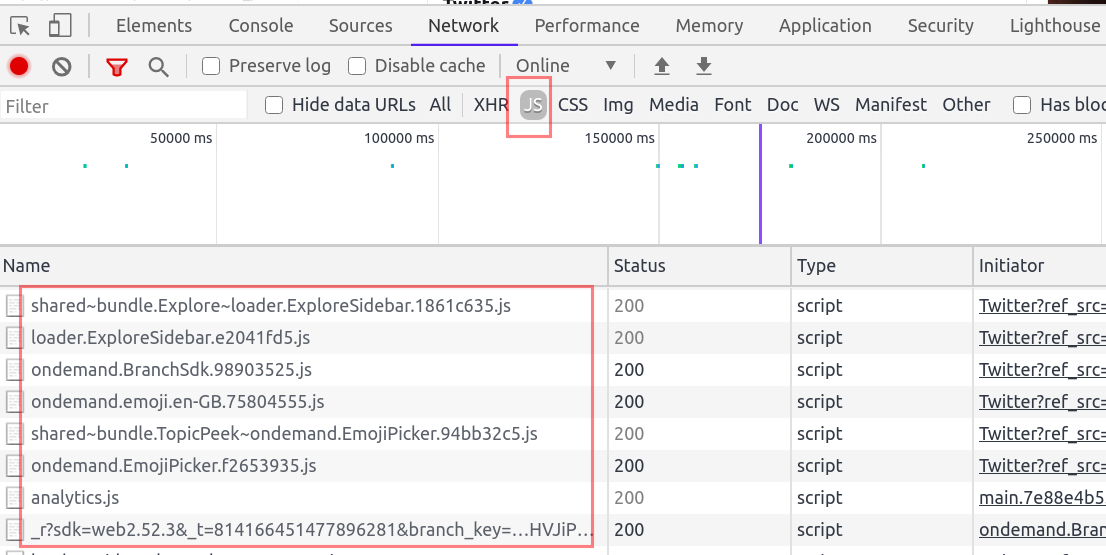Click file icon beside analytics.js
The width and height of the screenshot is (1106, 555).
(15, 498)
